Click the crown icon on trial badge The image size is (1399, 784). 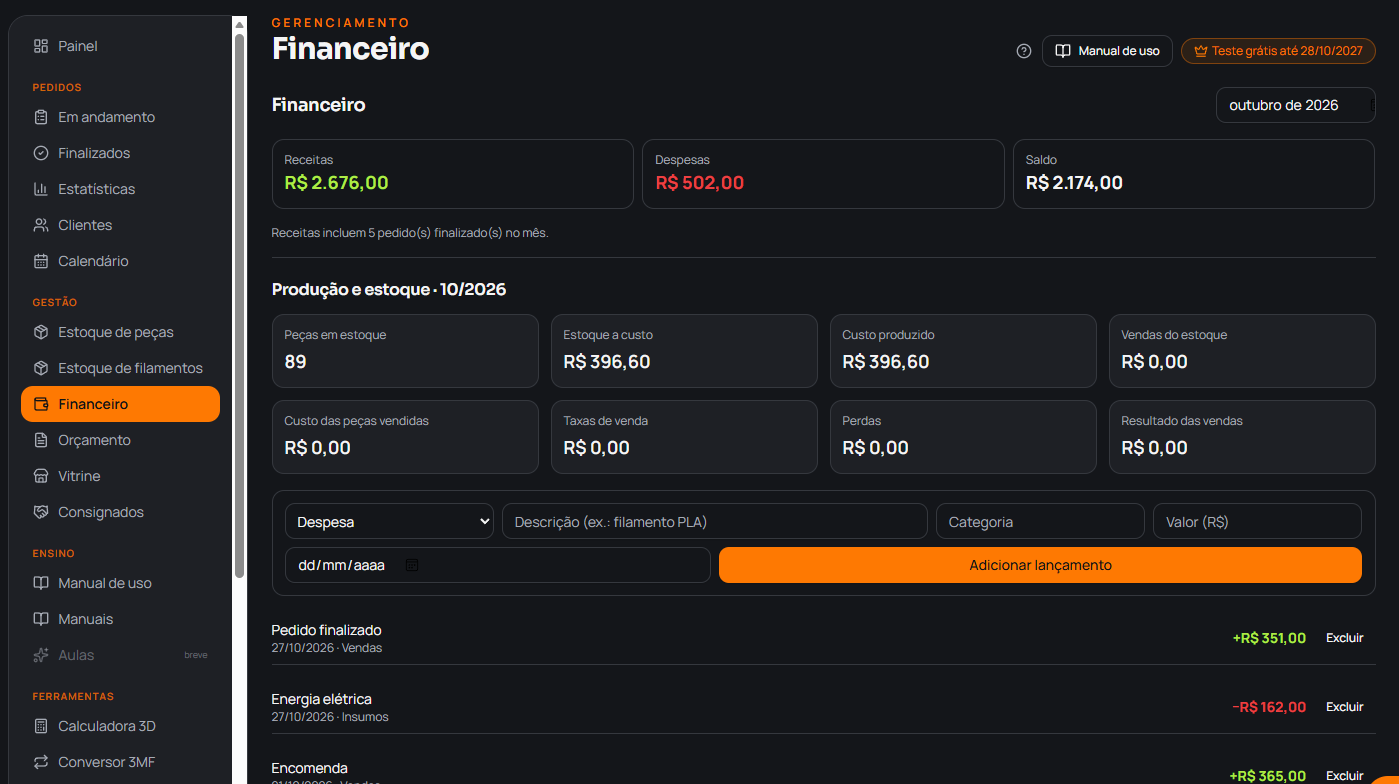point(1201,51)
